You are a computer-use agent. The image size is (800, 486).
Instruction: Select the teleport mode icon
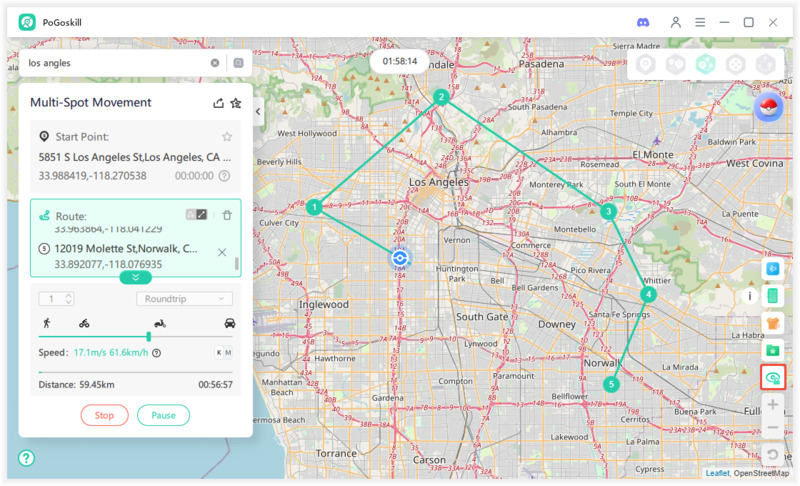[x=646, y=64]
